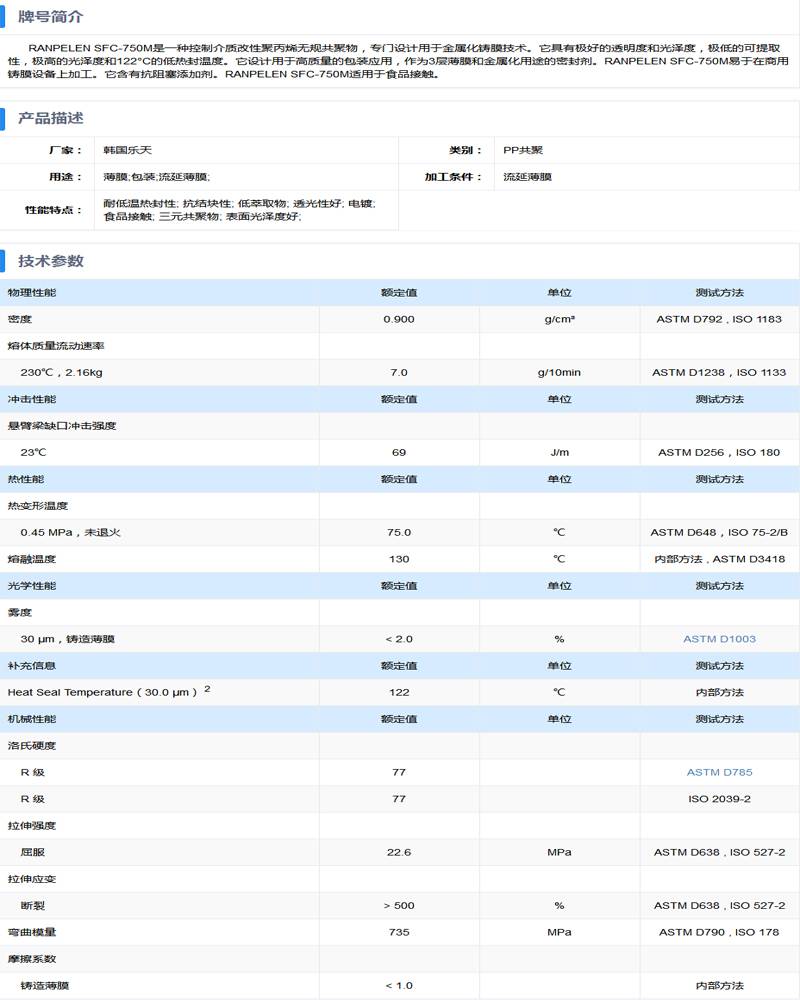Click the category value PP共聚
Image resolution: width=800 pixels, height=1000 pixels.
[x=522, y=150]
